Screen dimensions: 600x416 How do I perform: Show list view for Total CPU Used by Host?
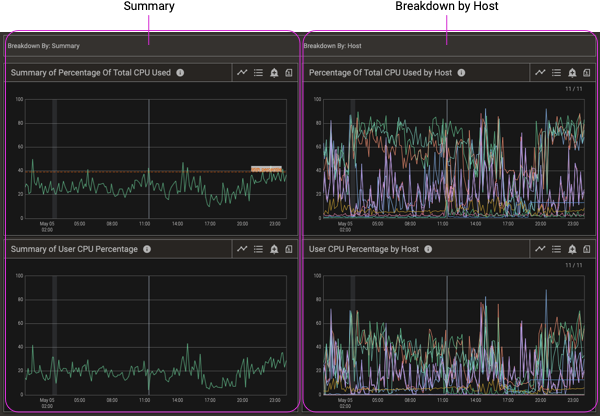point(556,73)
